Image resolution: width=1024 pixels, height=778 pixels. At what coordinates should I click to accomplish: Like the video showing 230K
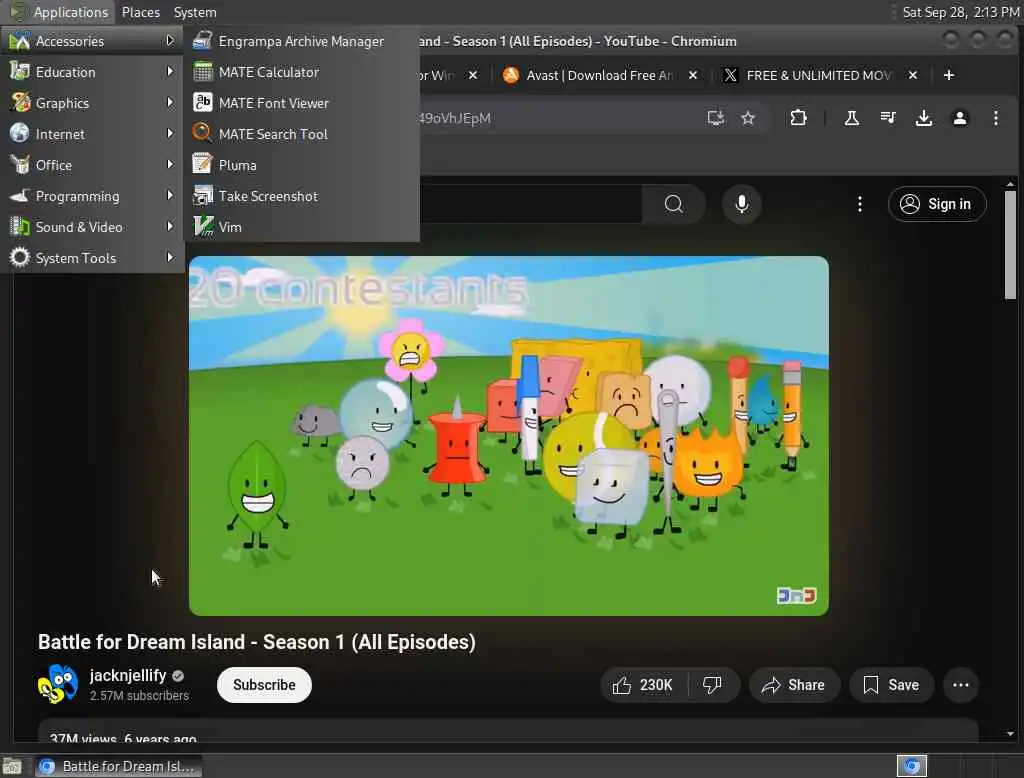pos(643,685)
